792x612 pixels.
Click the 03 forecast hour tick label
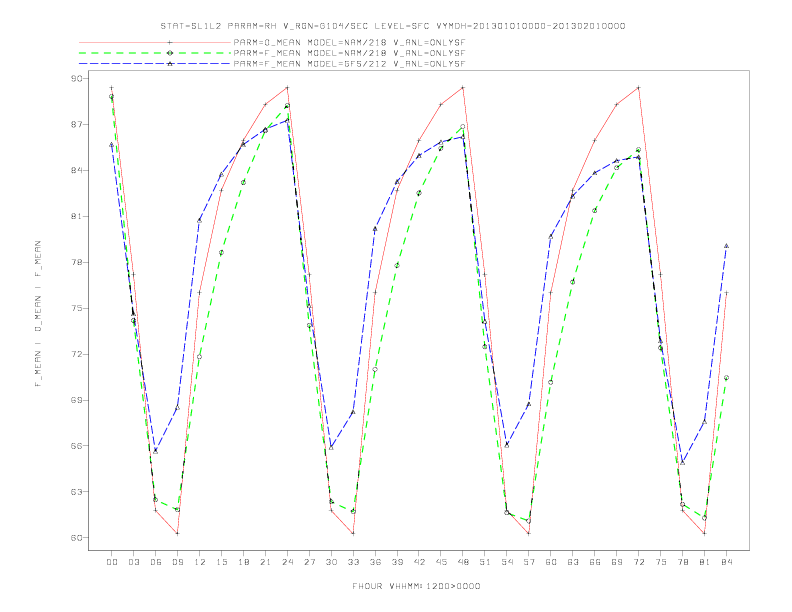pyautogui.click(x=133, y=562)
